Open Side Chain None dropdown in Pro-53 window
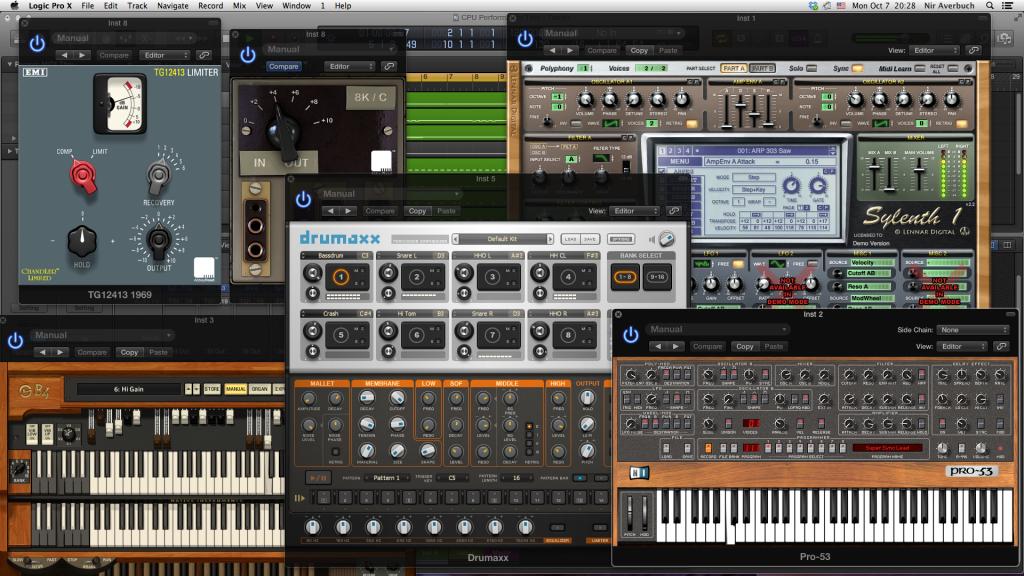The image size is (1024, 576). click(973, 330)
